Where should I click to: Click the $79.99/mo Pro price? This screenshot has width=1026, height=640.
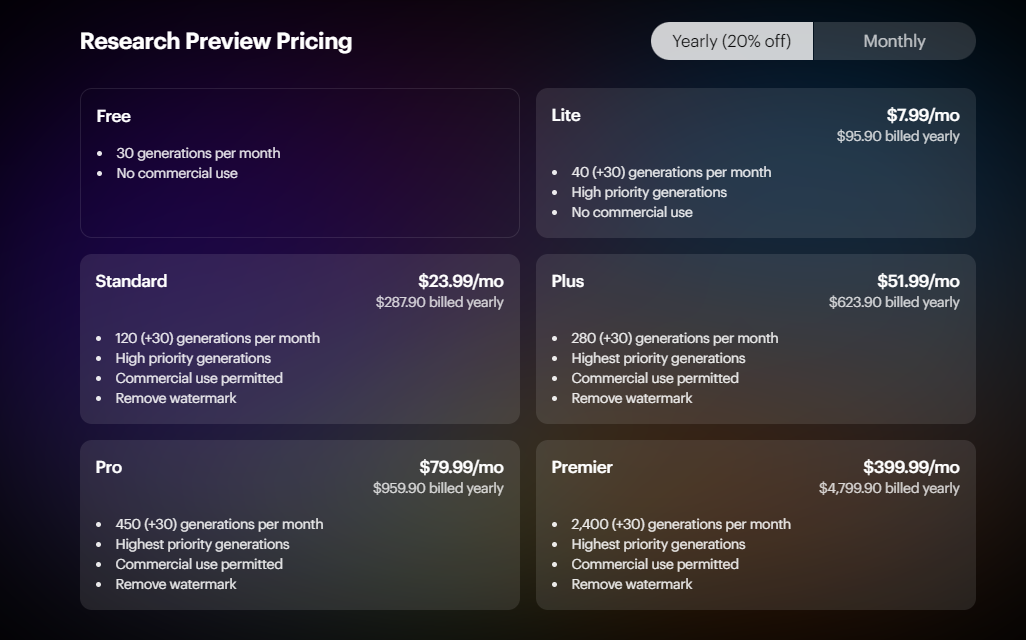pos(461,467)
